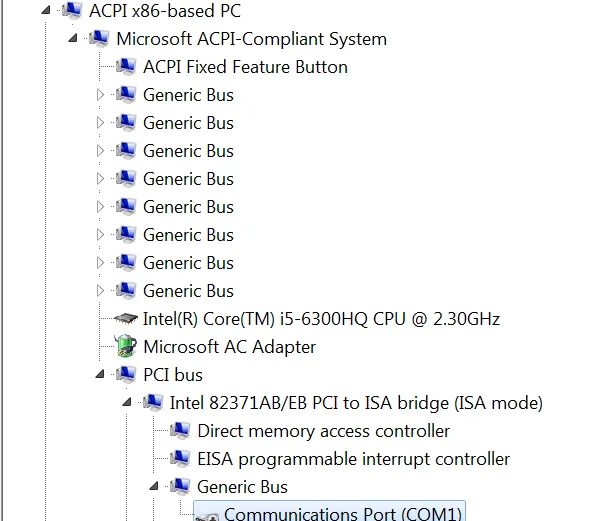Select the Microsoft AC Adapter entry
The image size is (602, 521).
coord(230,347)
